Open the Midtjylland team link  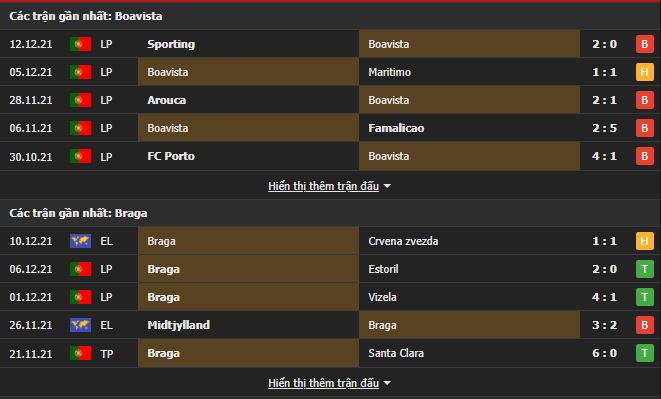click(179, 325)
